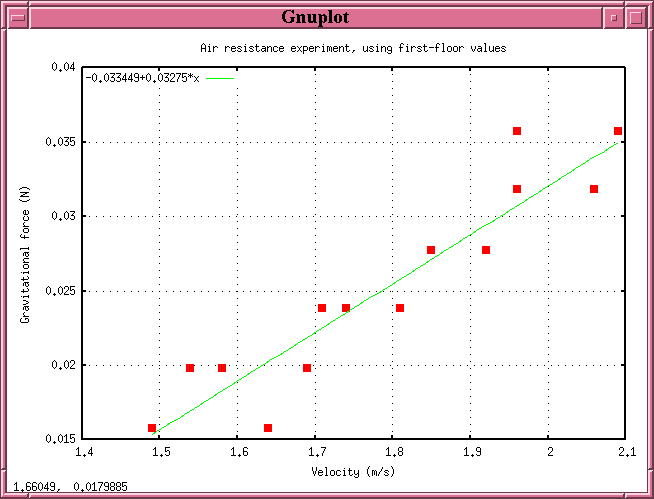Click the red data point at velocity 1.81
Image resolution: width=654 pixels, height=499 pixels.
pos(400,308)
